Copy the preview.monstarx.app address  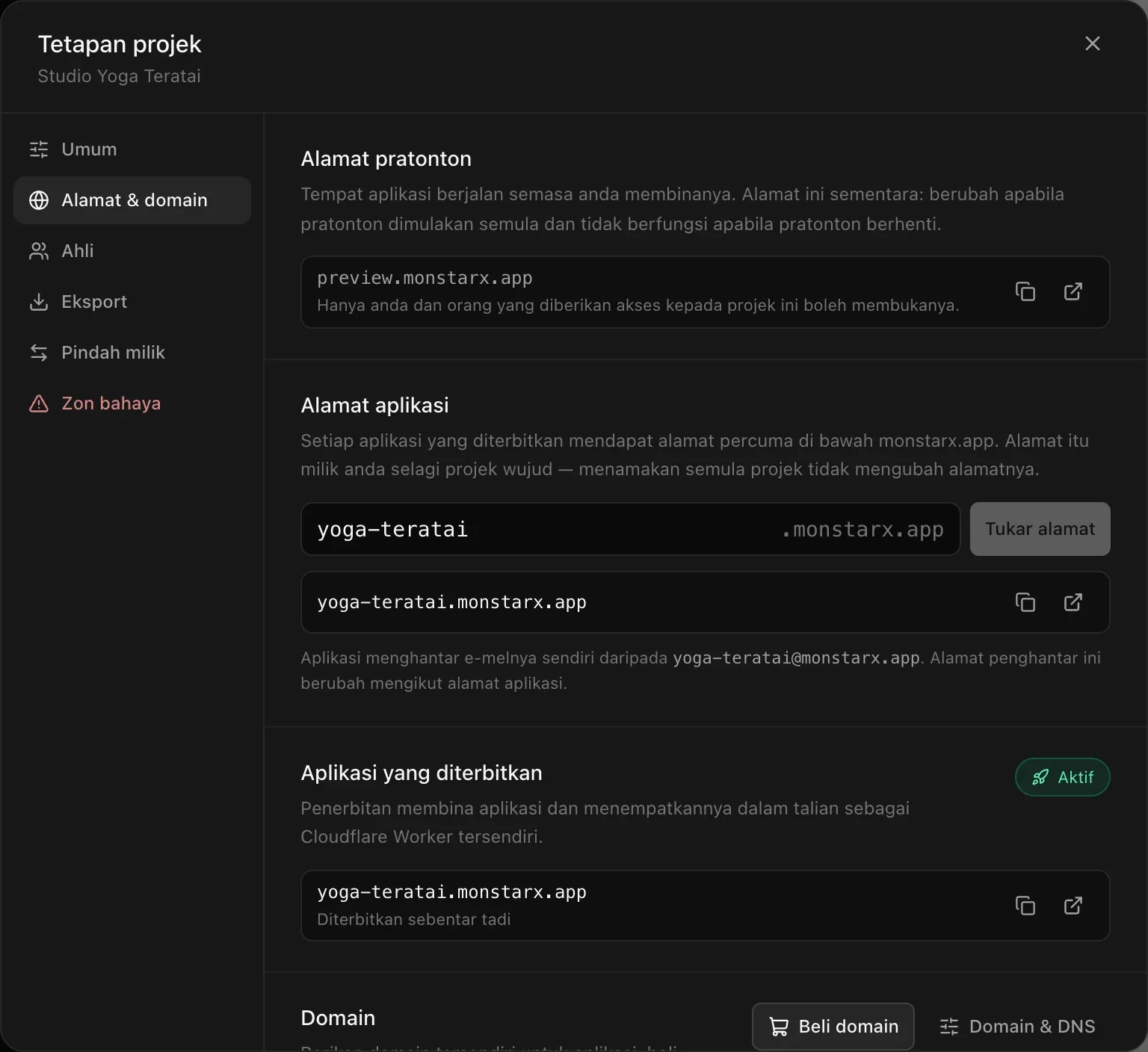tap(1025, 291)
